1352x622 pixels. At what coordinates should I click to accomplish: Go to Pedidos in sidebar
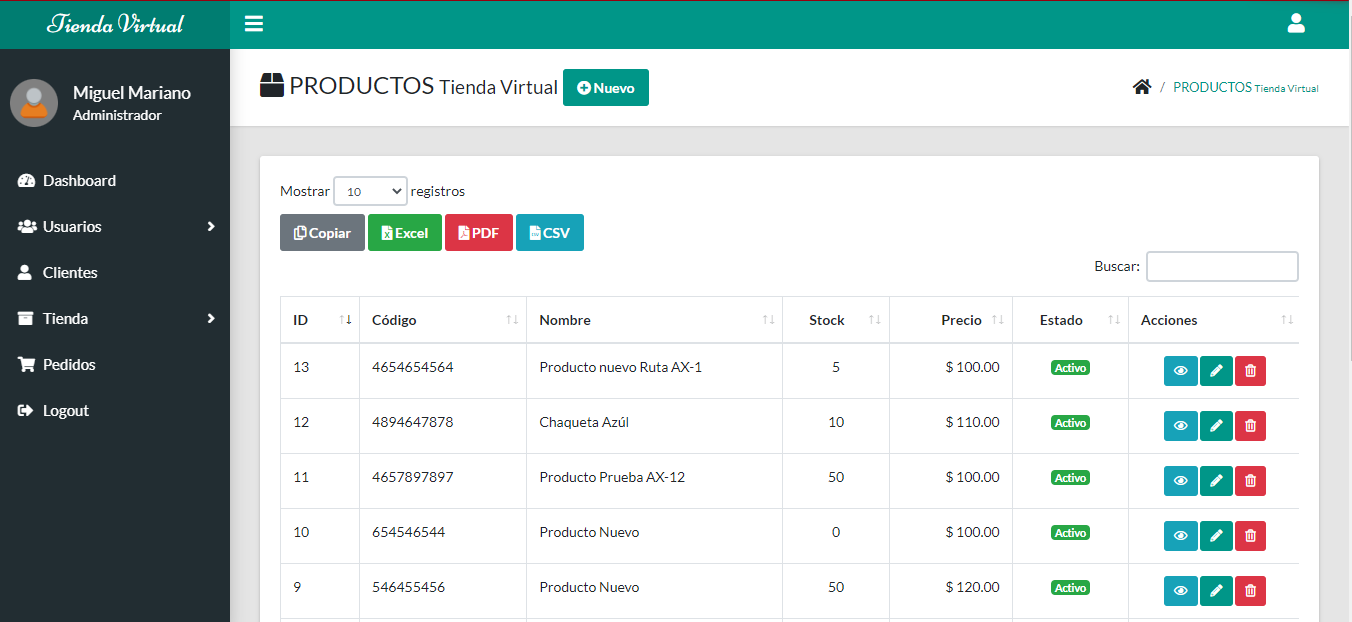tap(115, 365)
